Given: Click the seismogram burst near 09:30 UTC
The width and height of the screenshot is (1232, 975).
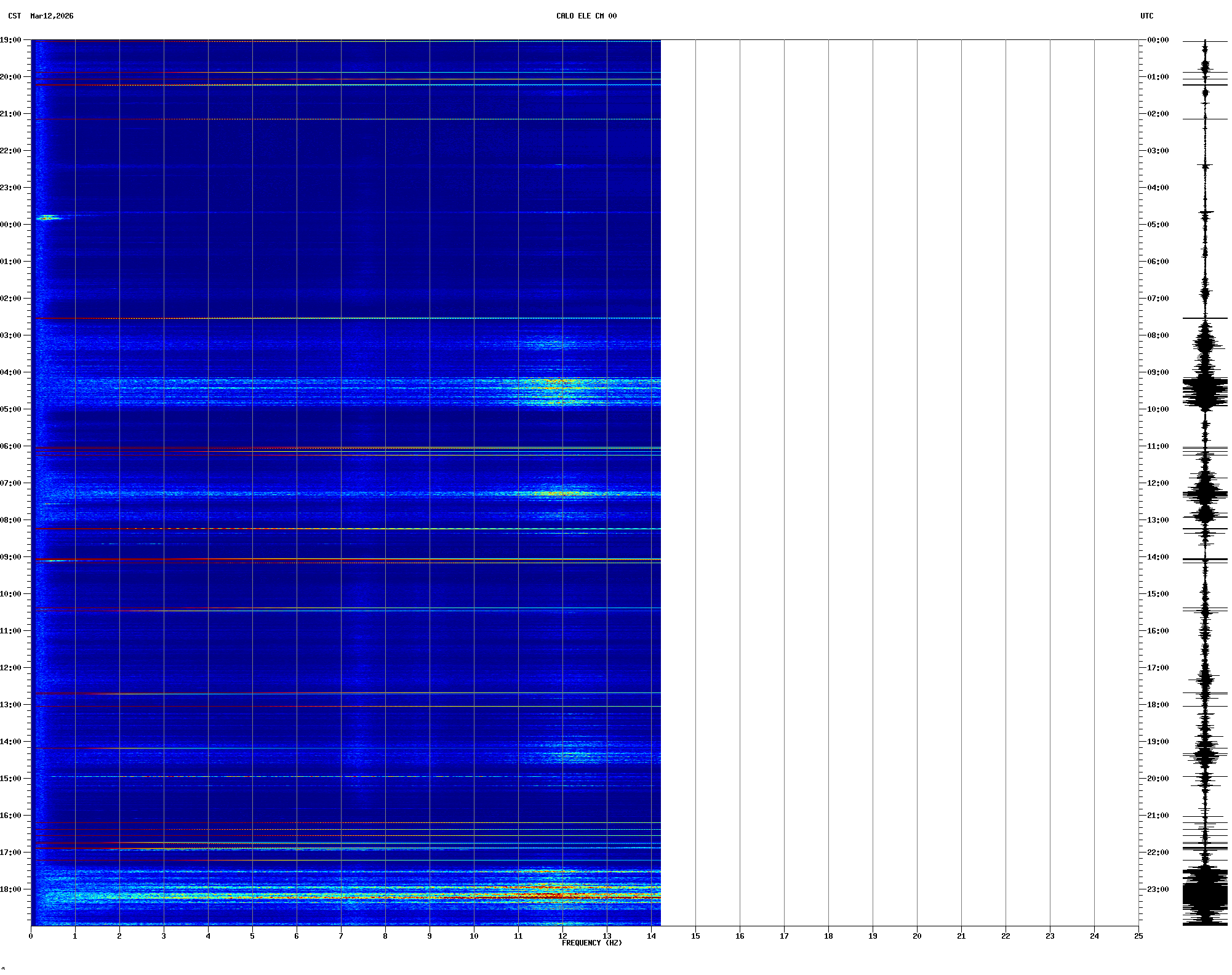Looking at the screenshot, I should [x=1205, y=391].
